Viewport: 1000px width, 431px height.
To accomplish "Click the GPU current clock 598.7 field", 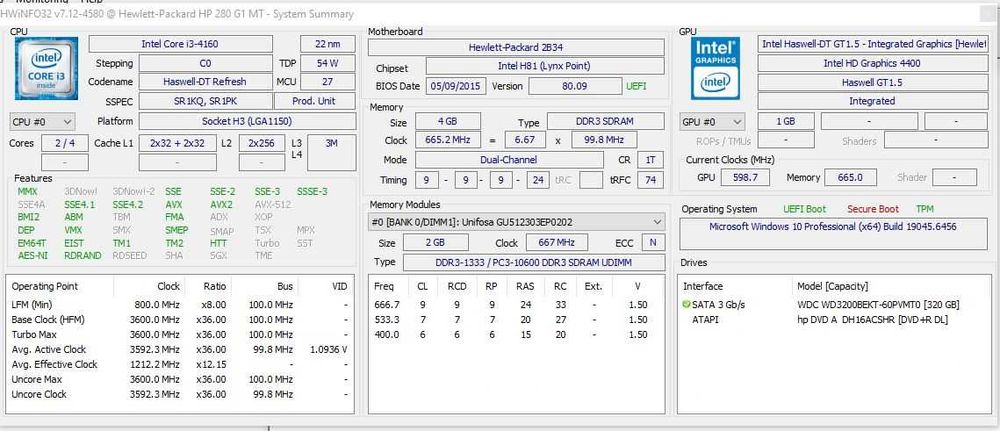I will pyautogui.click(x=745, y=177).
